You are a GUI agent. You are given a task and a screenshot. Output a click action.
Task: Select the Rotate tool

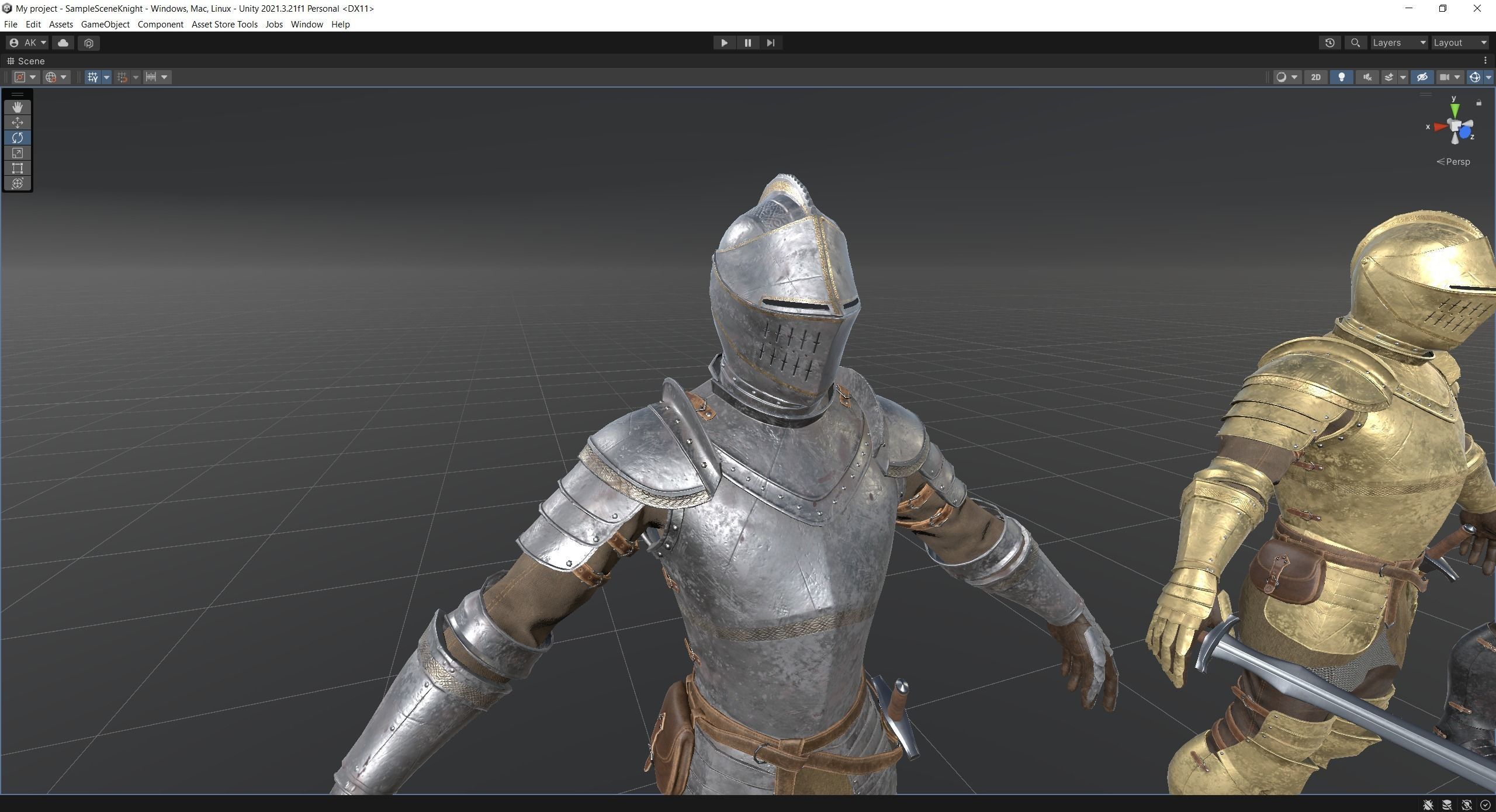(18, 137)
